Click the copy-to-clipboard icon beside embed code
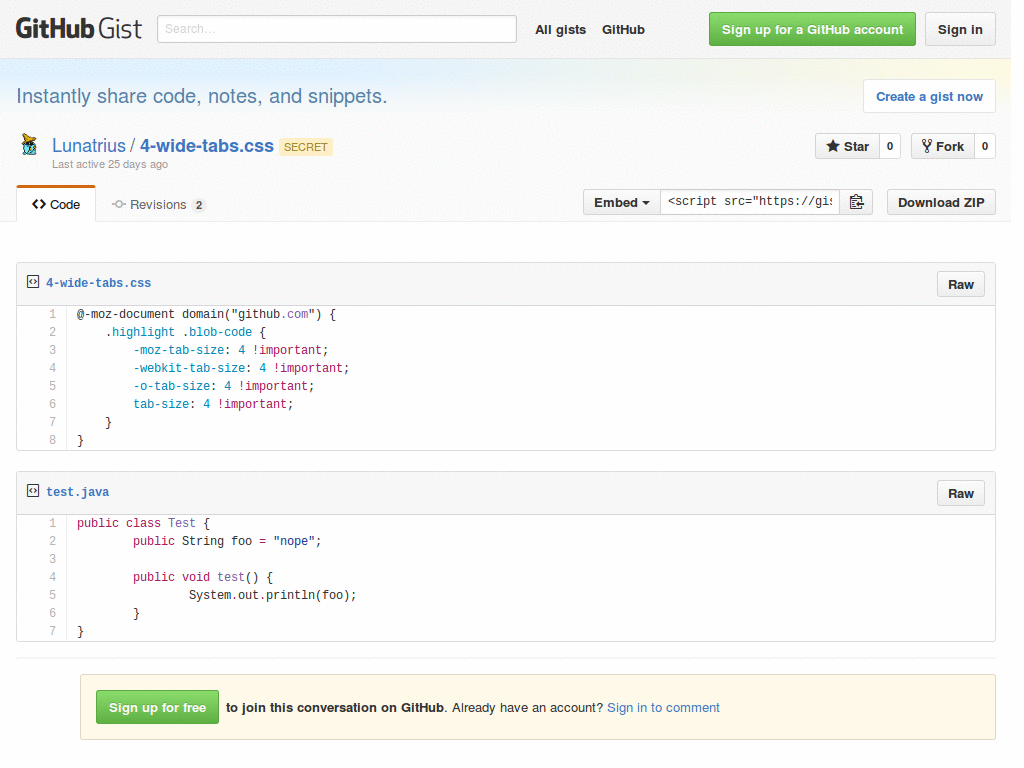The image size is (1024, 768). click(856, 201)
